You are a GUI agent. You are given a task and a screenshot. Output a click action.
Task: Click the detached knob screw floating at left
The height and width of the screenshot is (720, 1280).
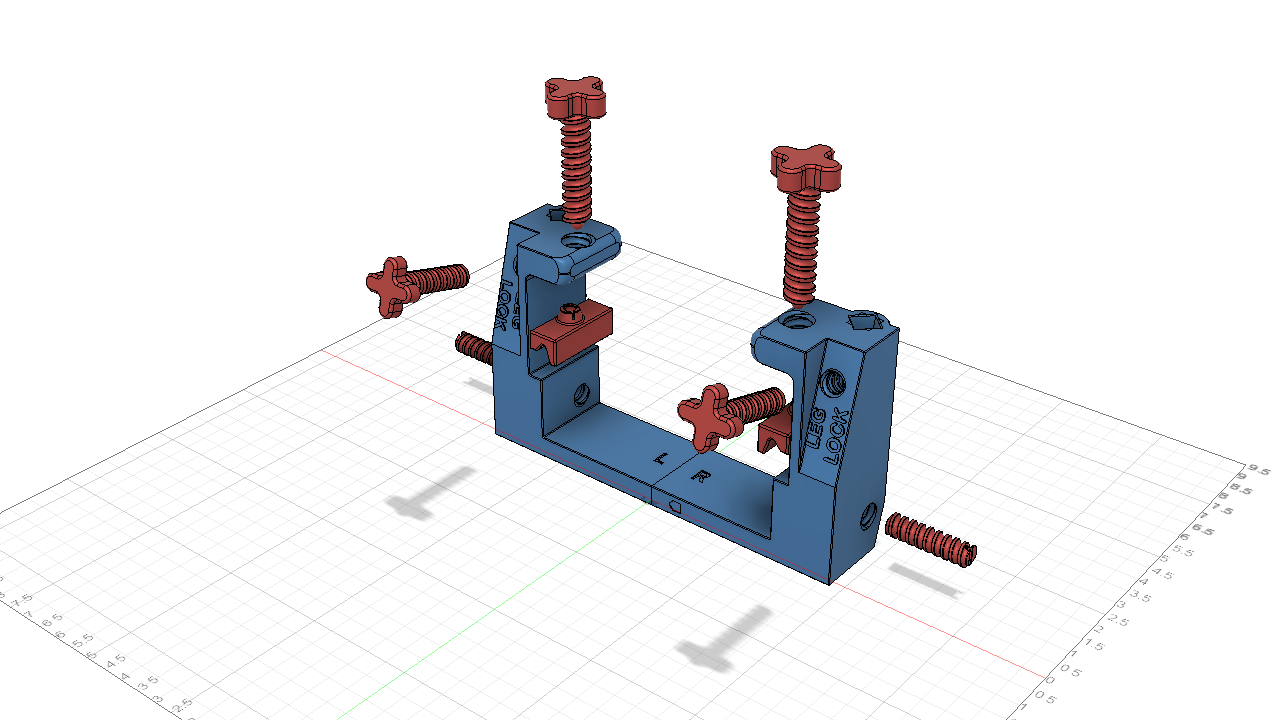(x=415, y=280)
